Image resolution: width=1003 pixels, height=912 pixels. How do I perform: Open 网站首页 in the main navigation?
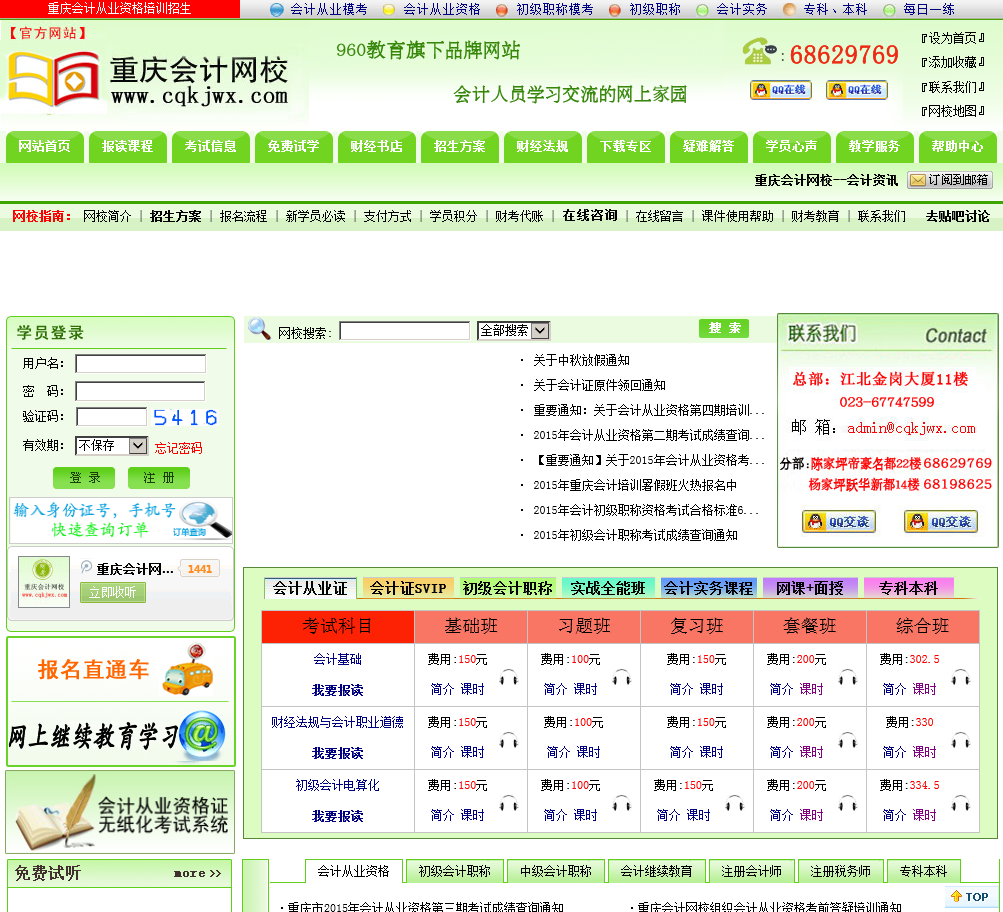coord(45,147)
